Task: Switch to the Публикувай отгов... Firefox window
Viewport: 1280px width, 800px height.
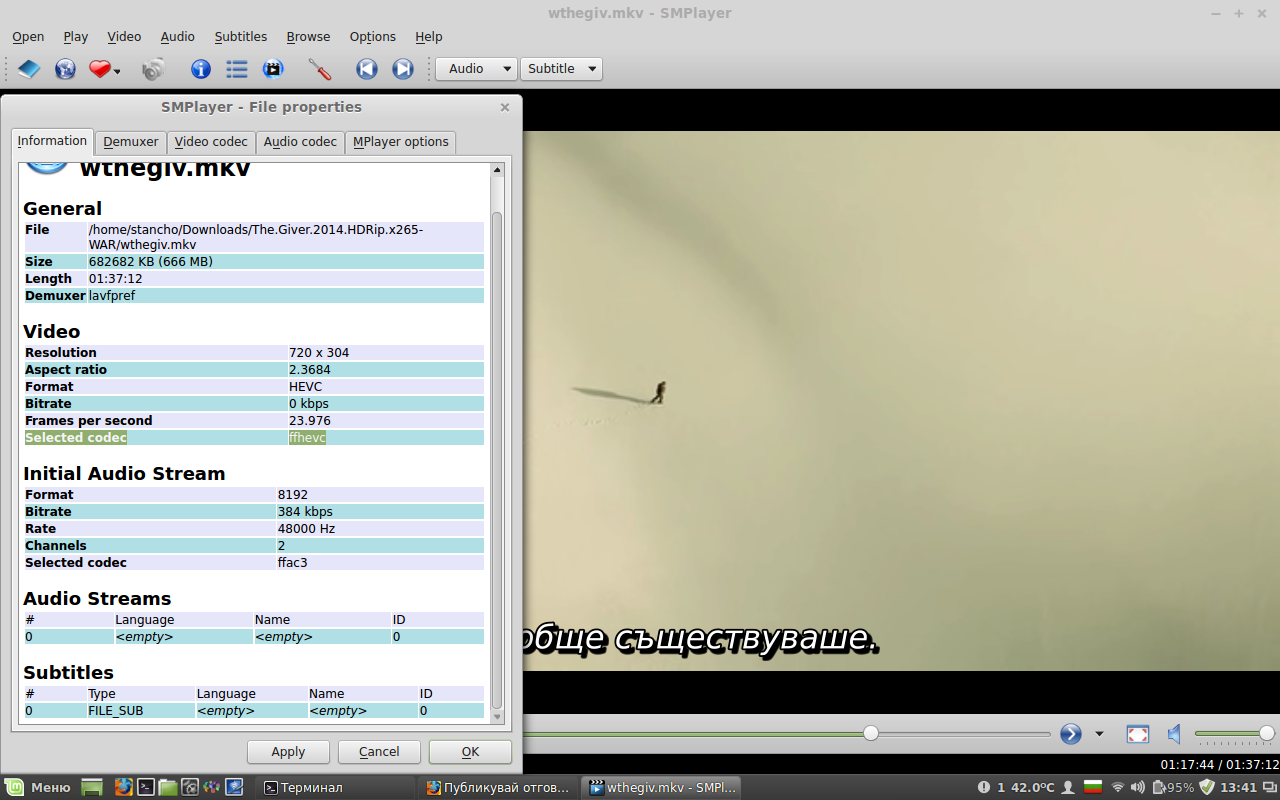Action: point(498,787)
